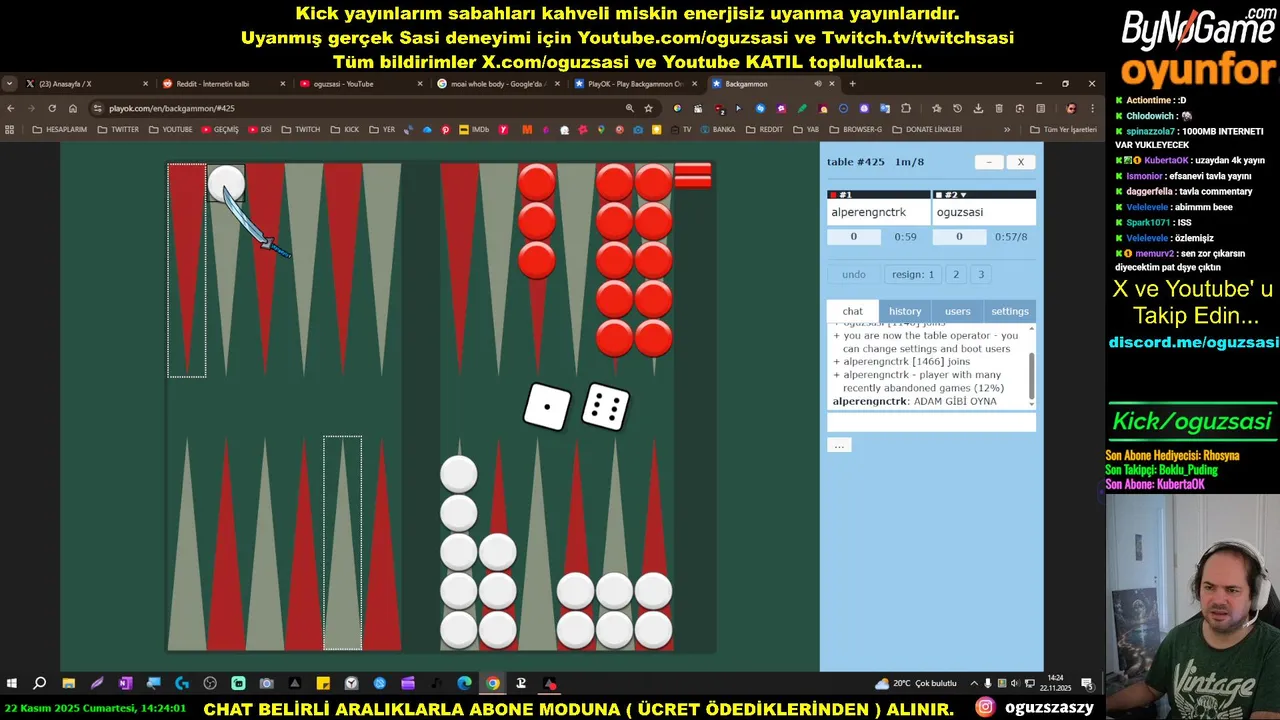The image size is (1280, 720).
Task: Click the ellipsis button below chat
Action: [839, 445]
